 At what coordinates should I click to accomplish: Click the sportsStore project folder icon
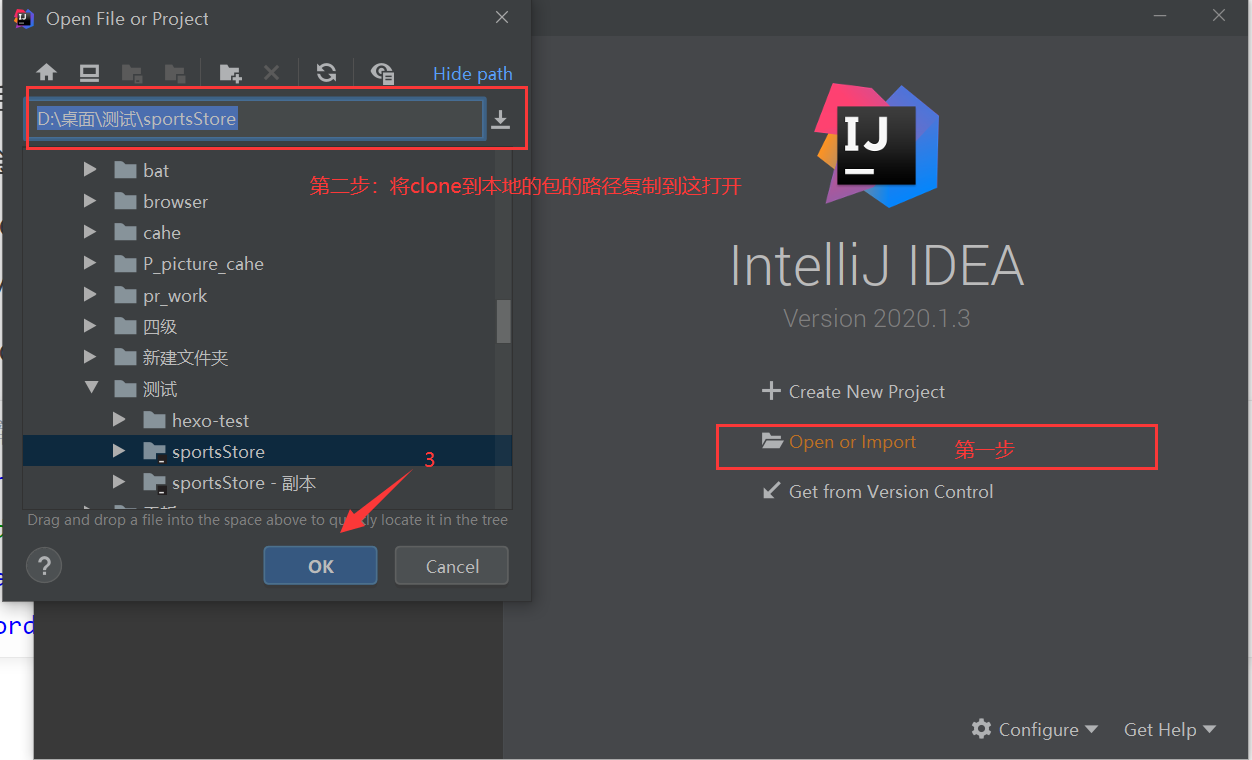point(154,452)
